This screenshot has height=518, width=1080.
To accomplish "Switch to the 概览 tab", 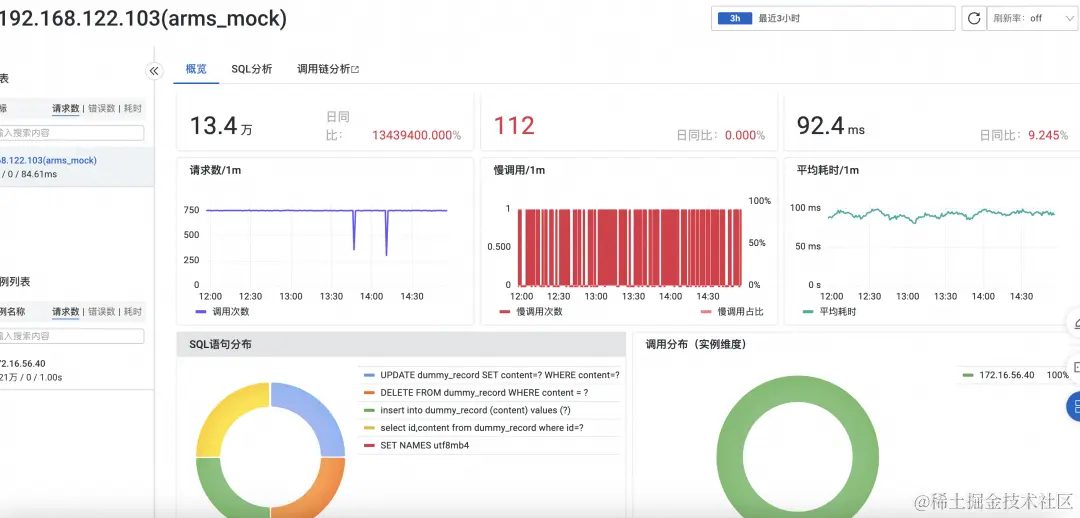I will [x=196, y=69].
